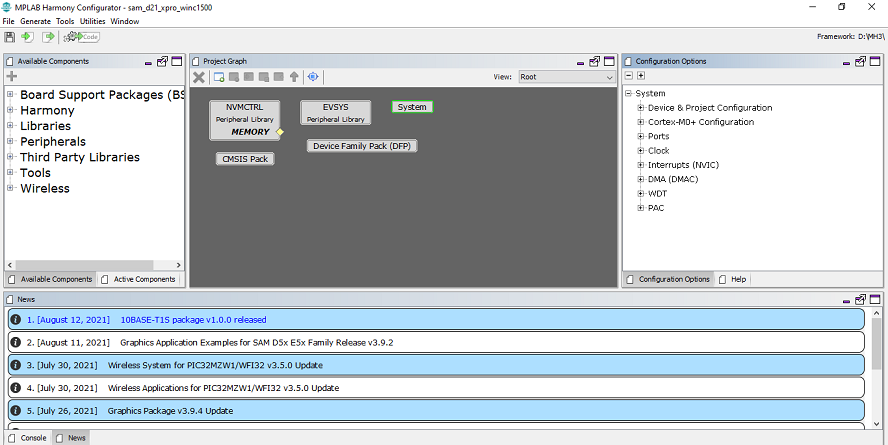
Task: Expand Third Party Libraries in the tree
Action: pyautogui.click(x=10, y=157)
